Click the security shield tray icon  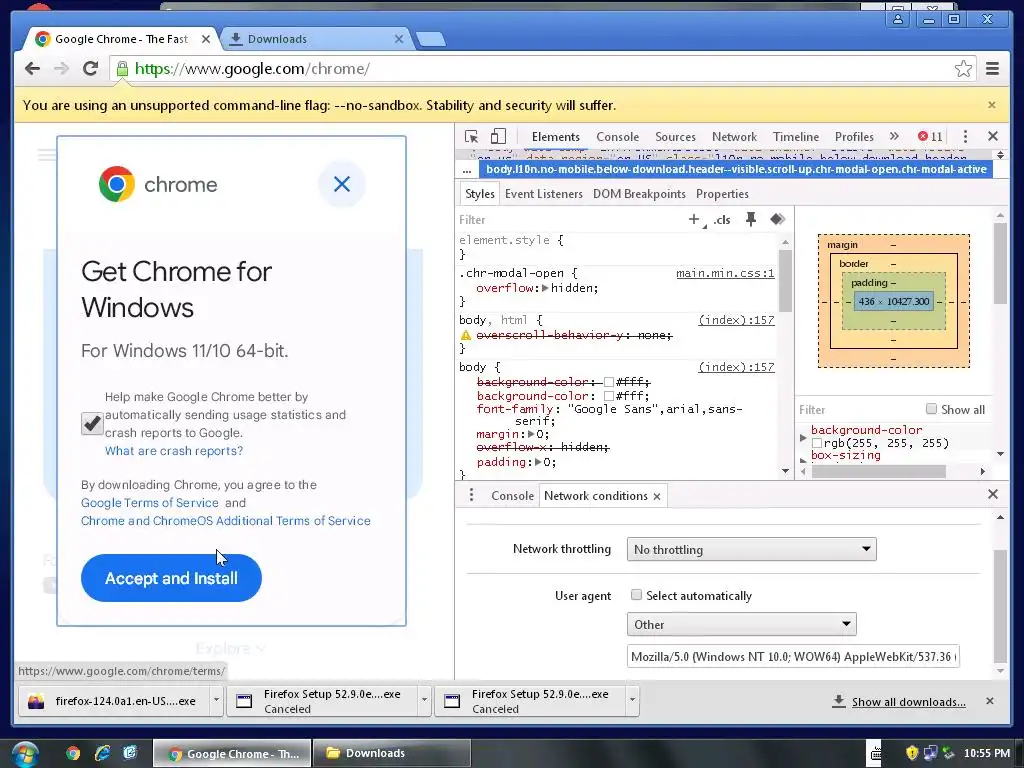[912, 753]
